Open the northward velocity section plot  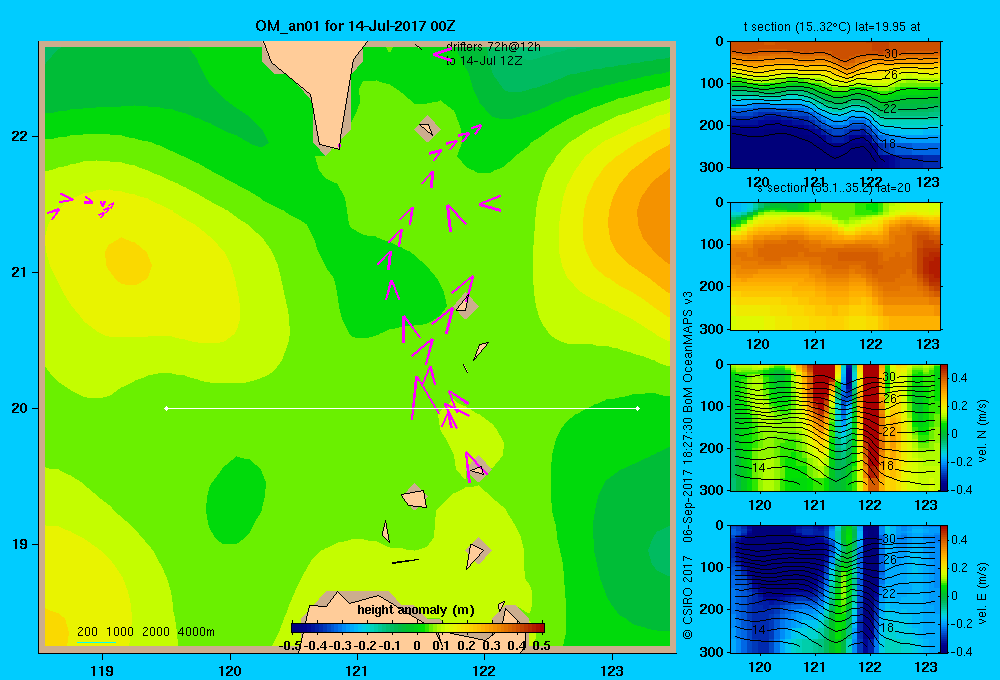(835, 427)
